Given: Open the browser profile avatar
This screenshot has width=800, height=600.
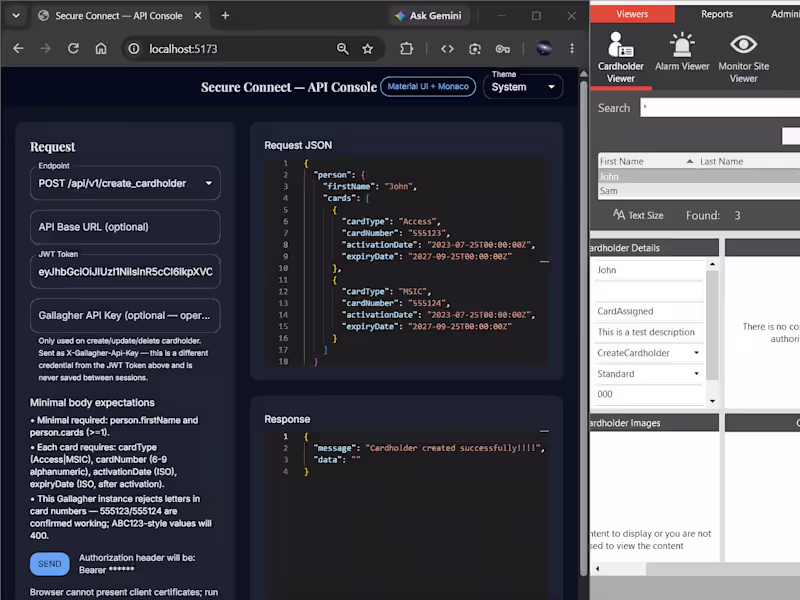Looking at the screenshot, I should [x=544, y=48].
